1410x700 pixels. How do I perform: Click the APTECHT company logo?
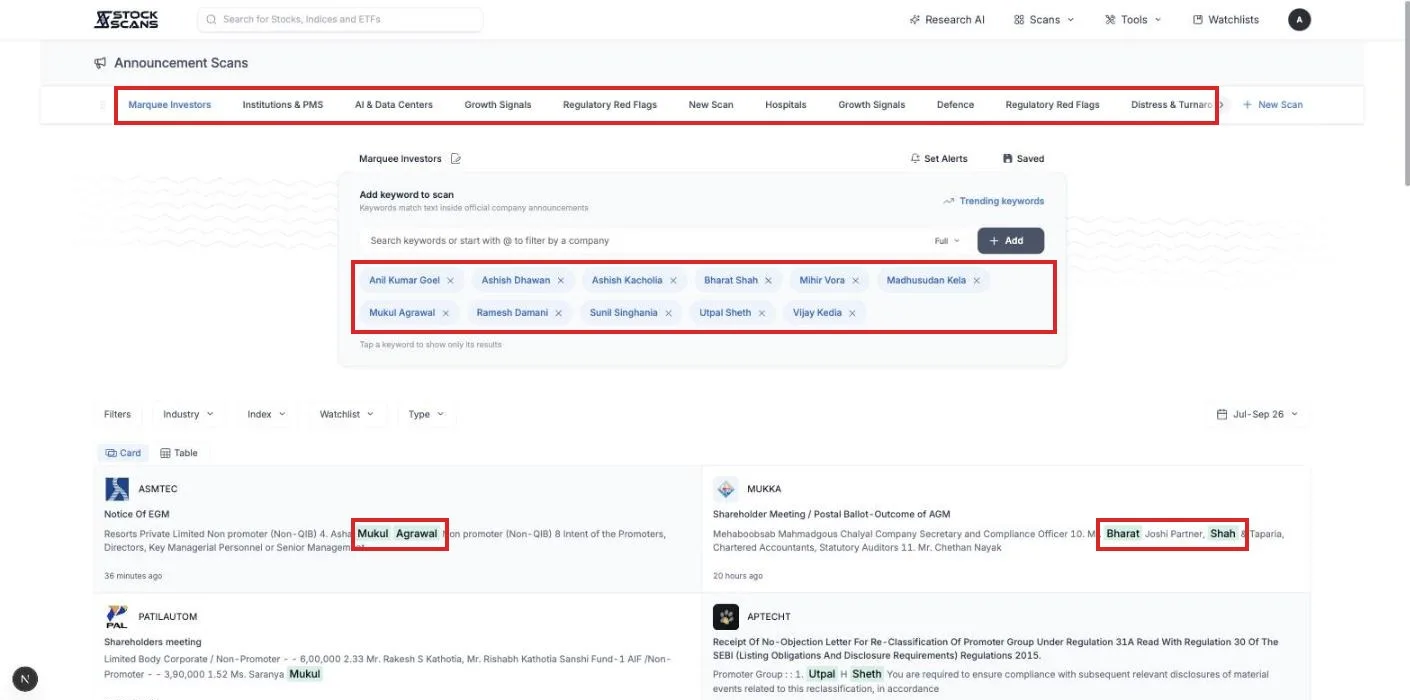[x=726, y=617]
